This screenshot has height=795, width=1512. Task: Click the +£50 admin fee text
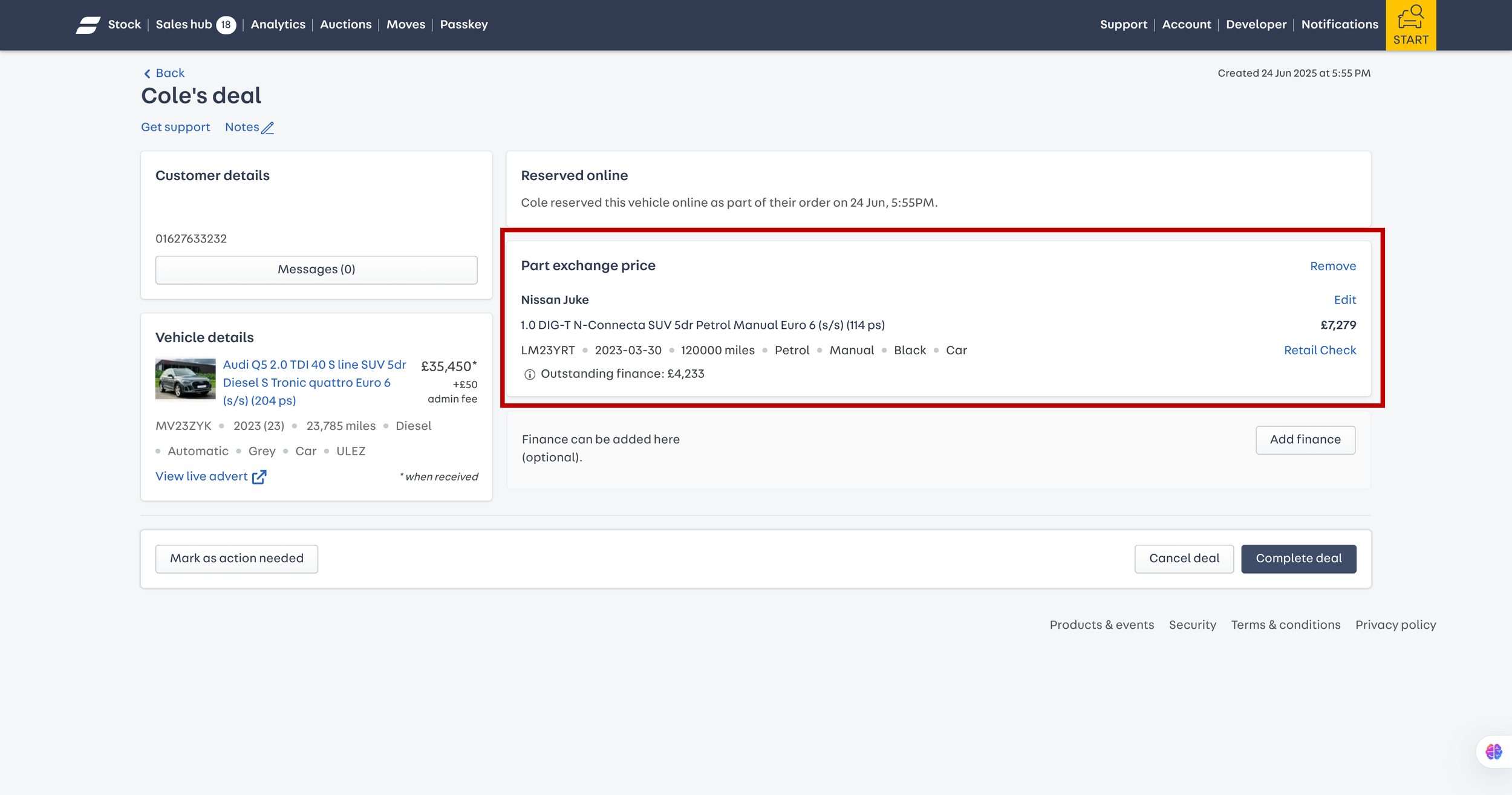pyautogui.click(x=453, y=392)
